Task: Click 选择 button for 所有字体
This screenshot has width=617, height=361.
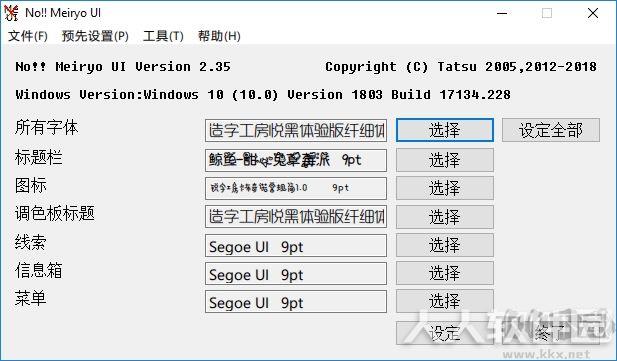Action: pyautogui.click(x=445, y=130)
